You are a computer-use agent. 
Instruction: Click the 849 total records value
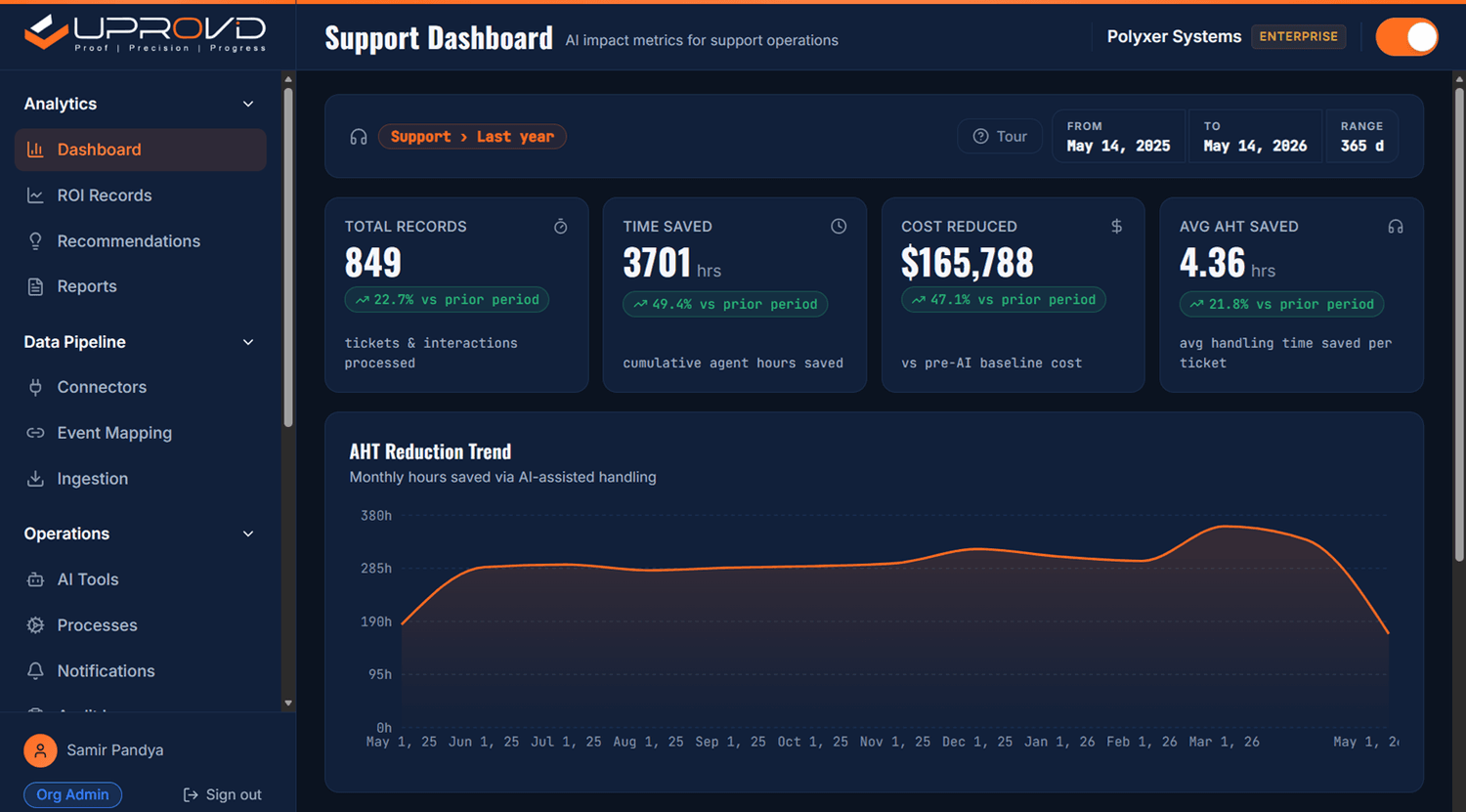click(373, 262)
